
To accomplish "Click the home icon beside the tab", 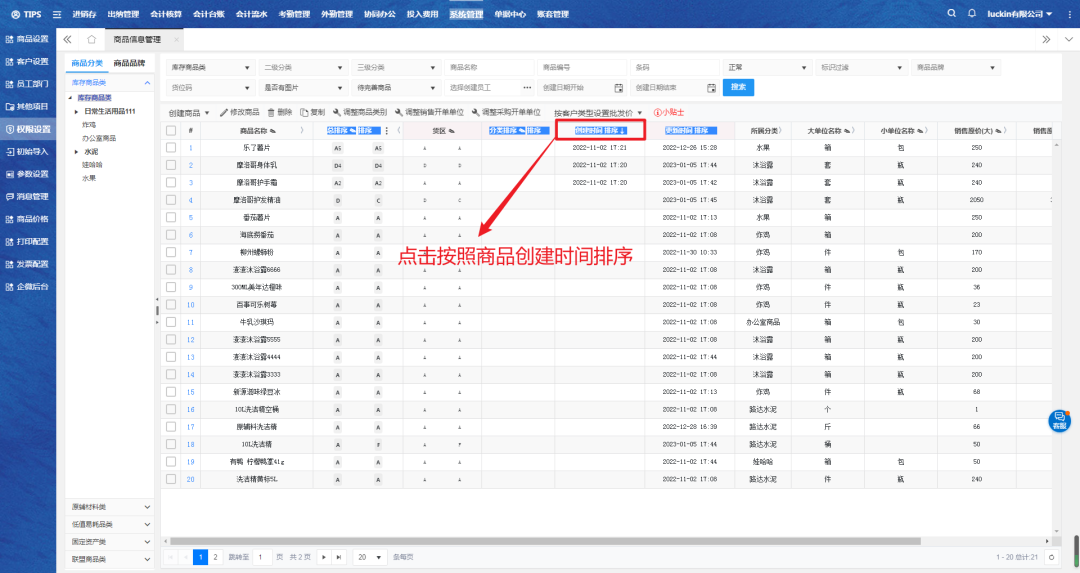I will (91, 39).
